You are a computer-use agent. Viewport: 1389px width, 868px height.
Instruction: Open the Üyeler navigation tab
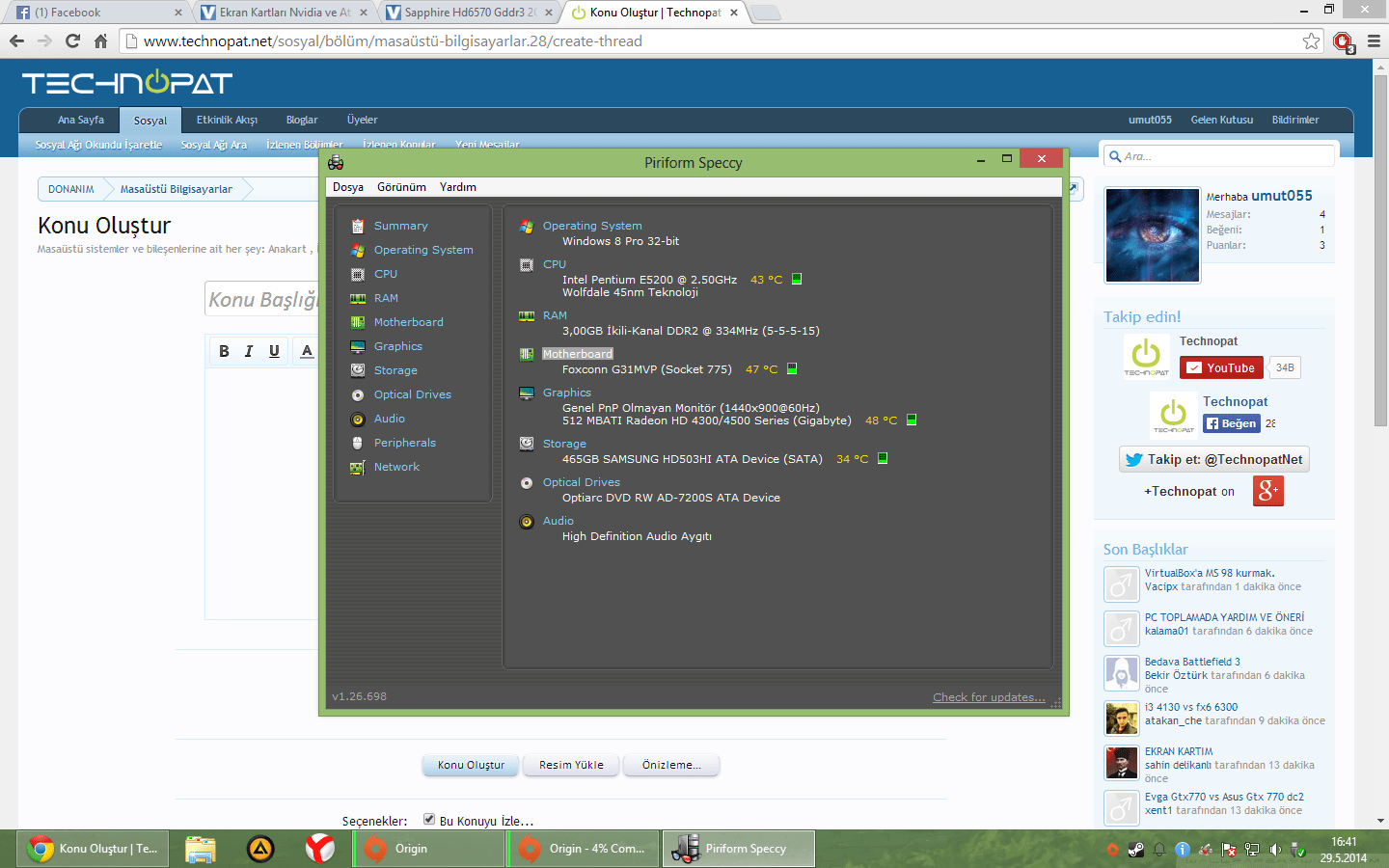[x=362, y=120]
